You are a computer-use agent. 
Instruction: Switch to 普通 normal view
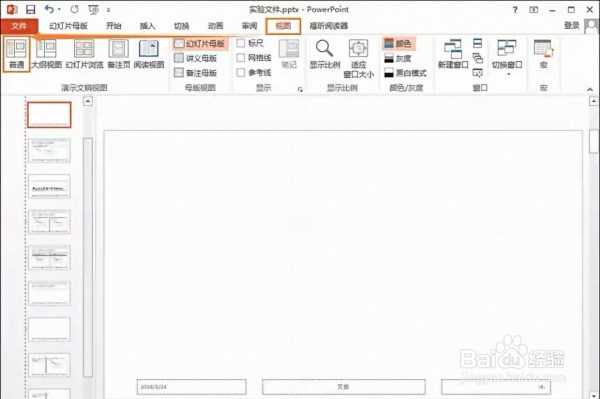[16, 54]
